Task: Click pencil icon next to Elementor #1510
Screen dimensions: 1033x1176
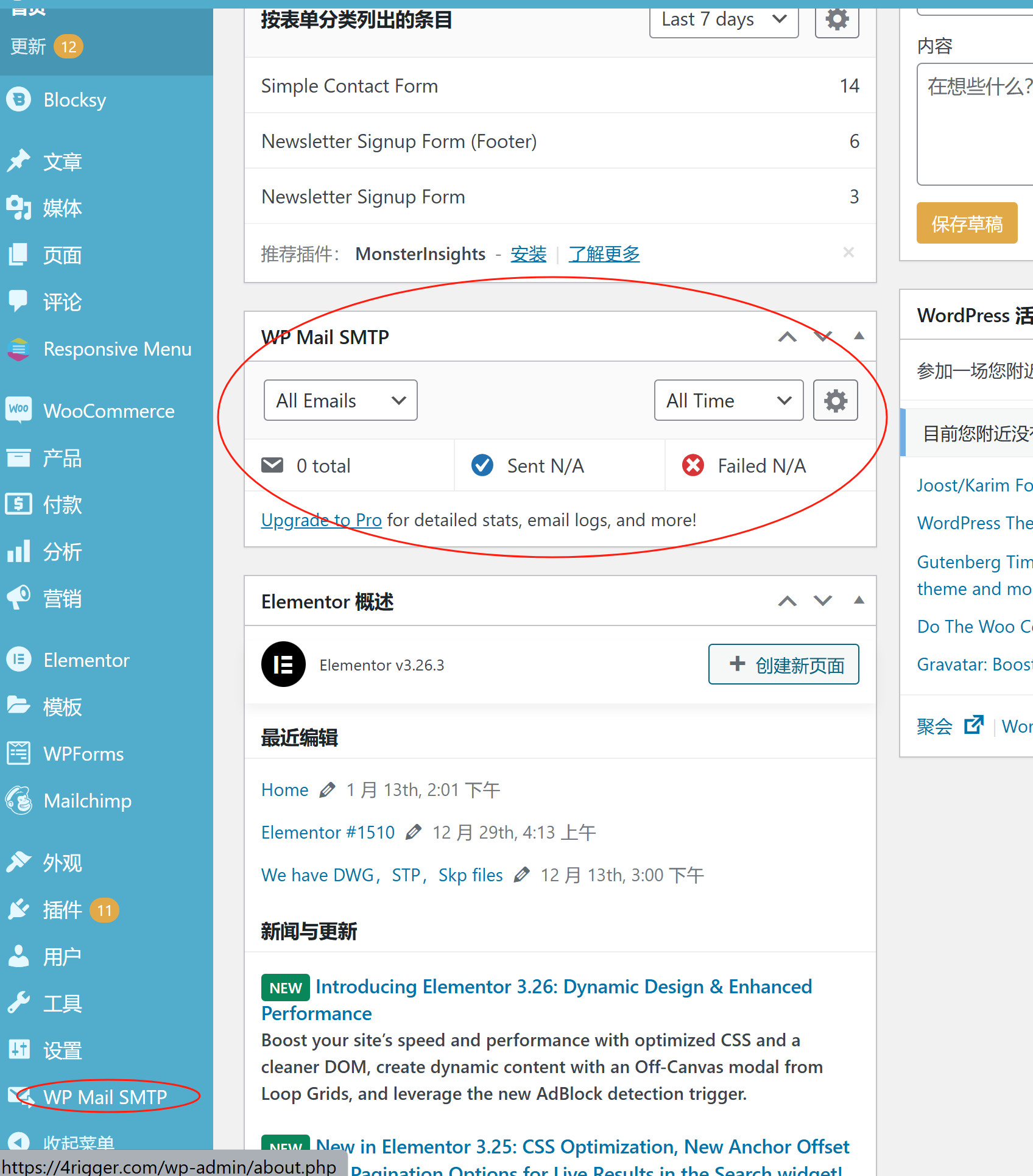Action: point(414,832)
